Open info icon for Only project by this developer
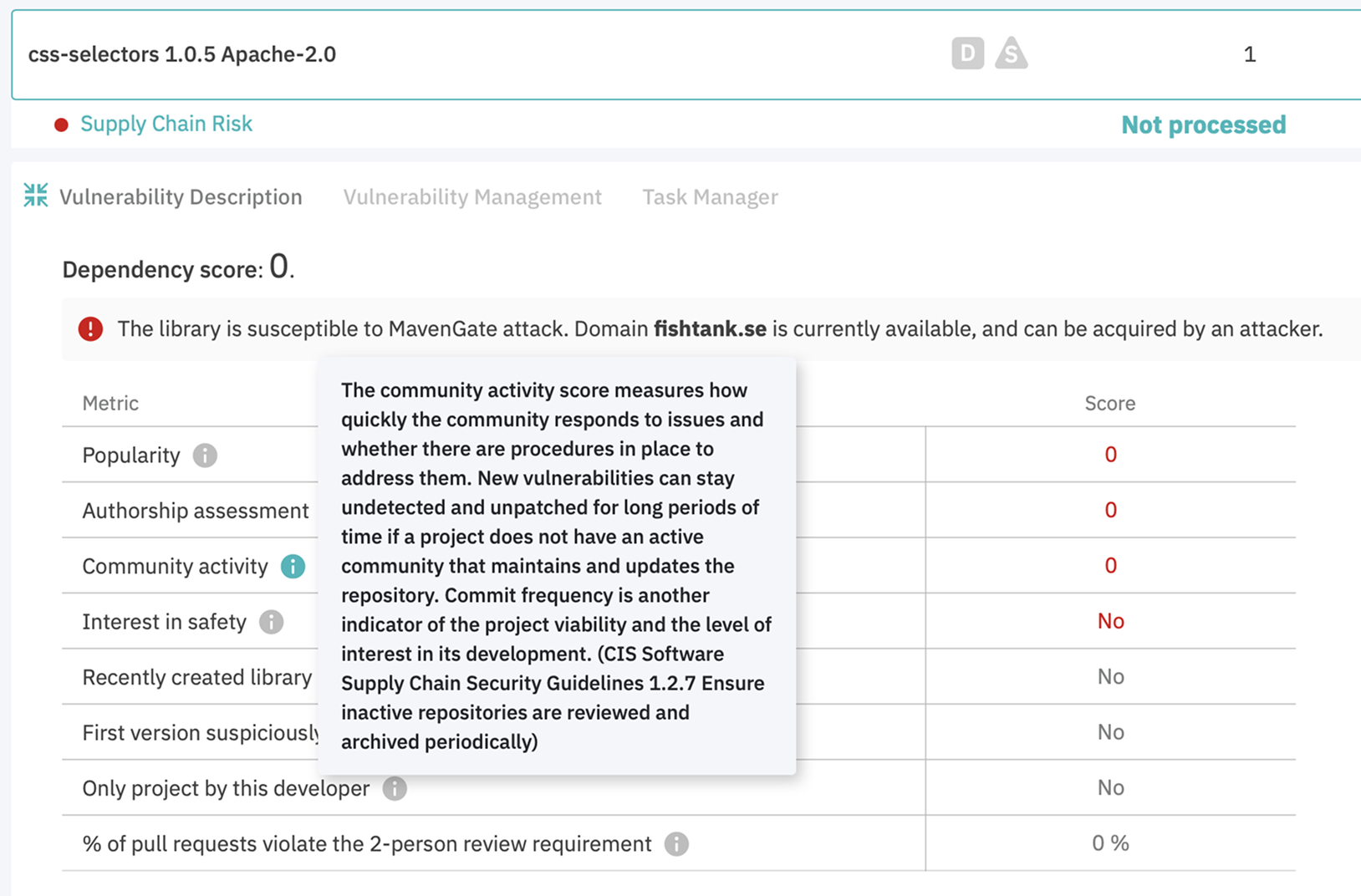This screenshot has height=896, width=1361. coord(395,788)
